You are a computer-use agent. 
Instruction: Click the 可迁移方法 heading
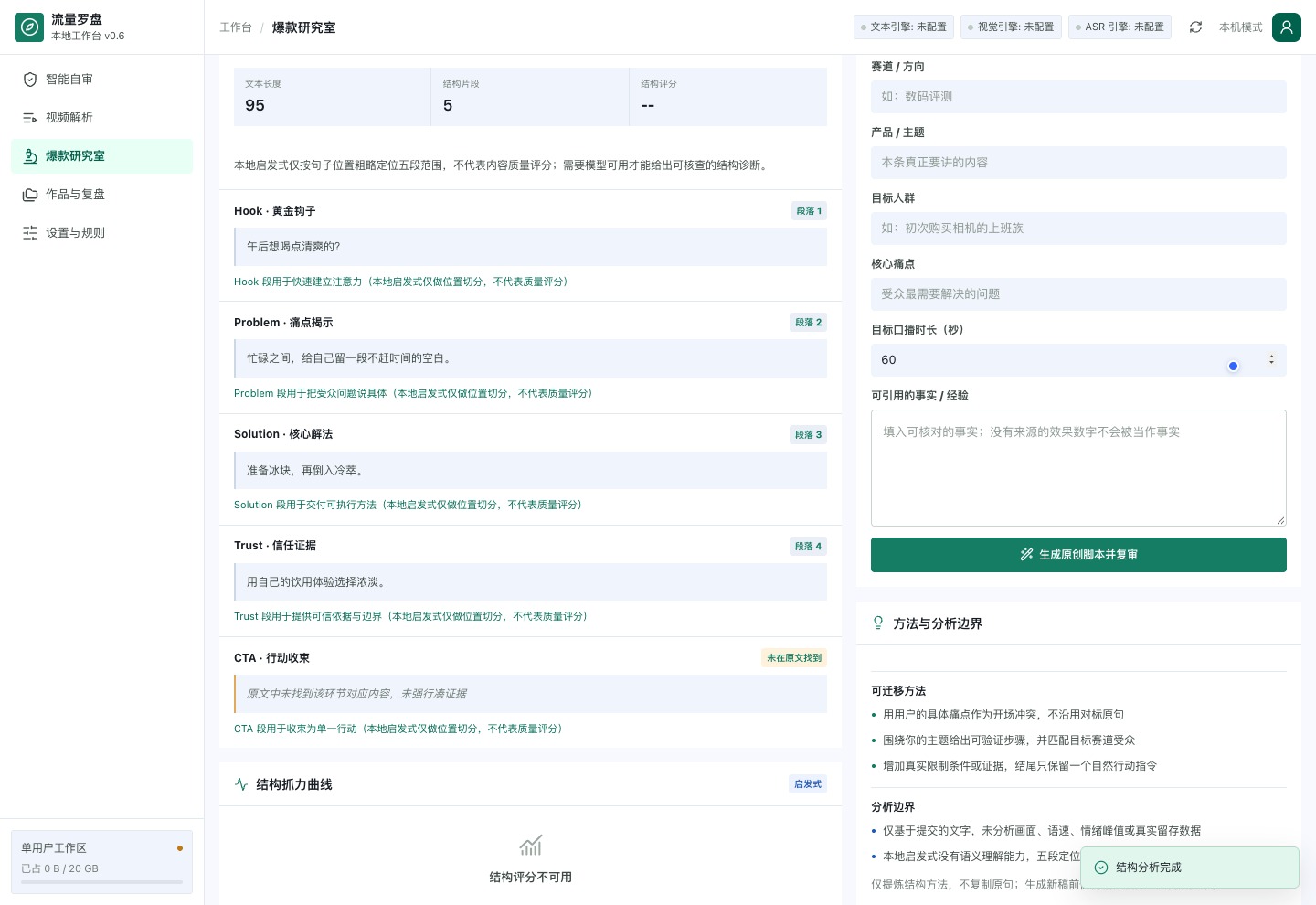pyautogui.click(x=898, y=691)
